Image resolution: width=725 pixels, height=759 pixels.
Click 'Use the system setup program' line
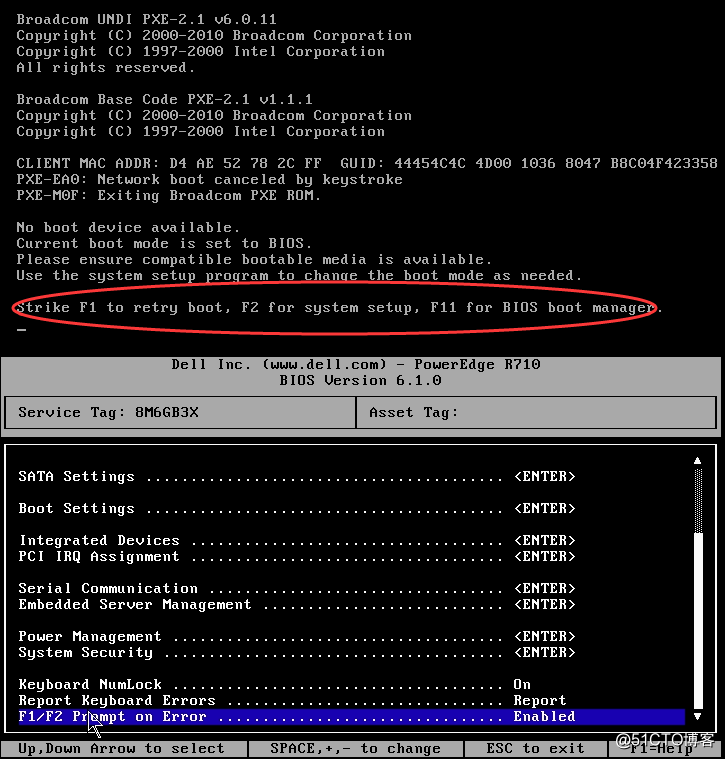point(299,275)
